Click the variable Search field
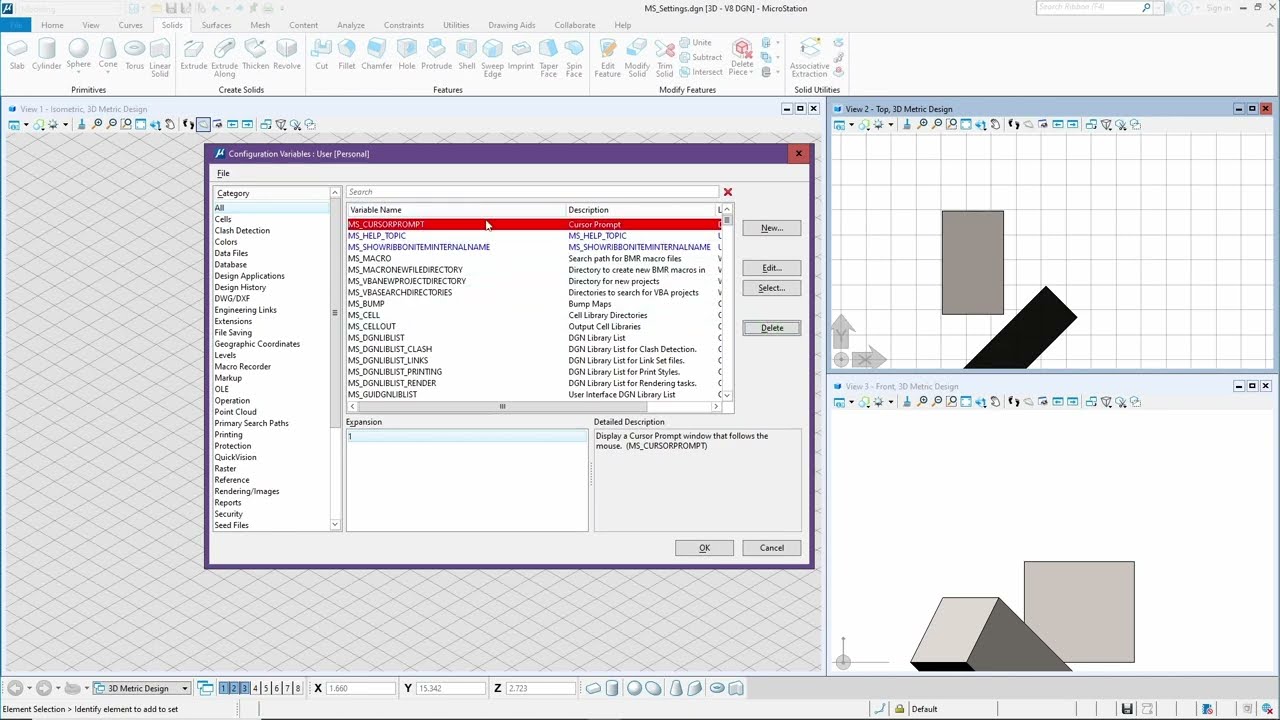 coord(532,192)
